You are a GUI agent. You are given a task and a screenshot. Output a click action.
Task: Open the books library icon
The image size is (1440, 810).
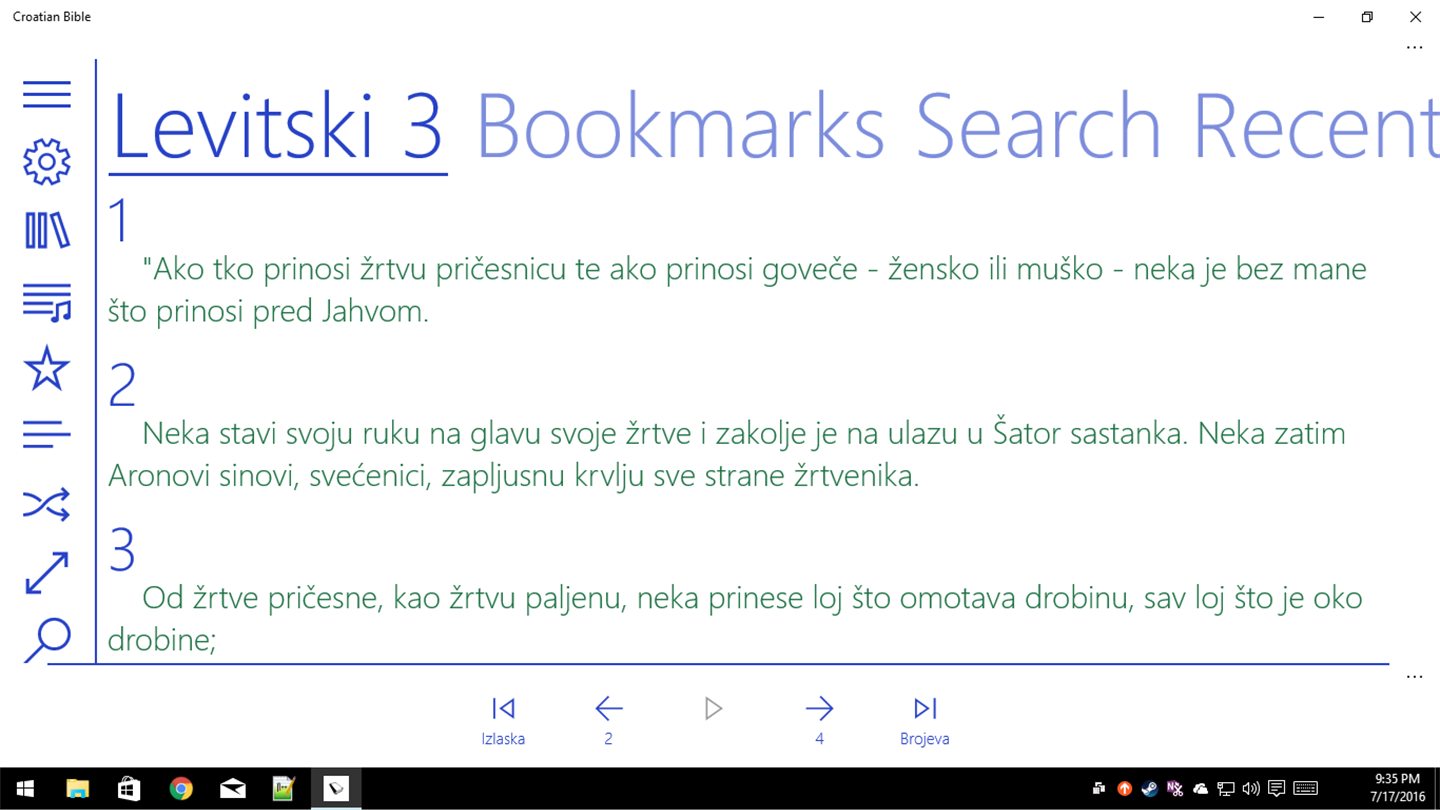[x=47, y=231]
